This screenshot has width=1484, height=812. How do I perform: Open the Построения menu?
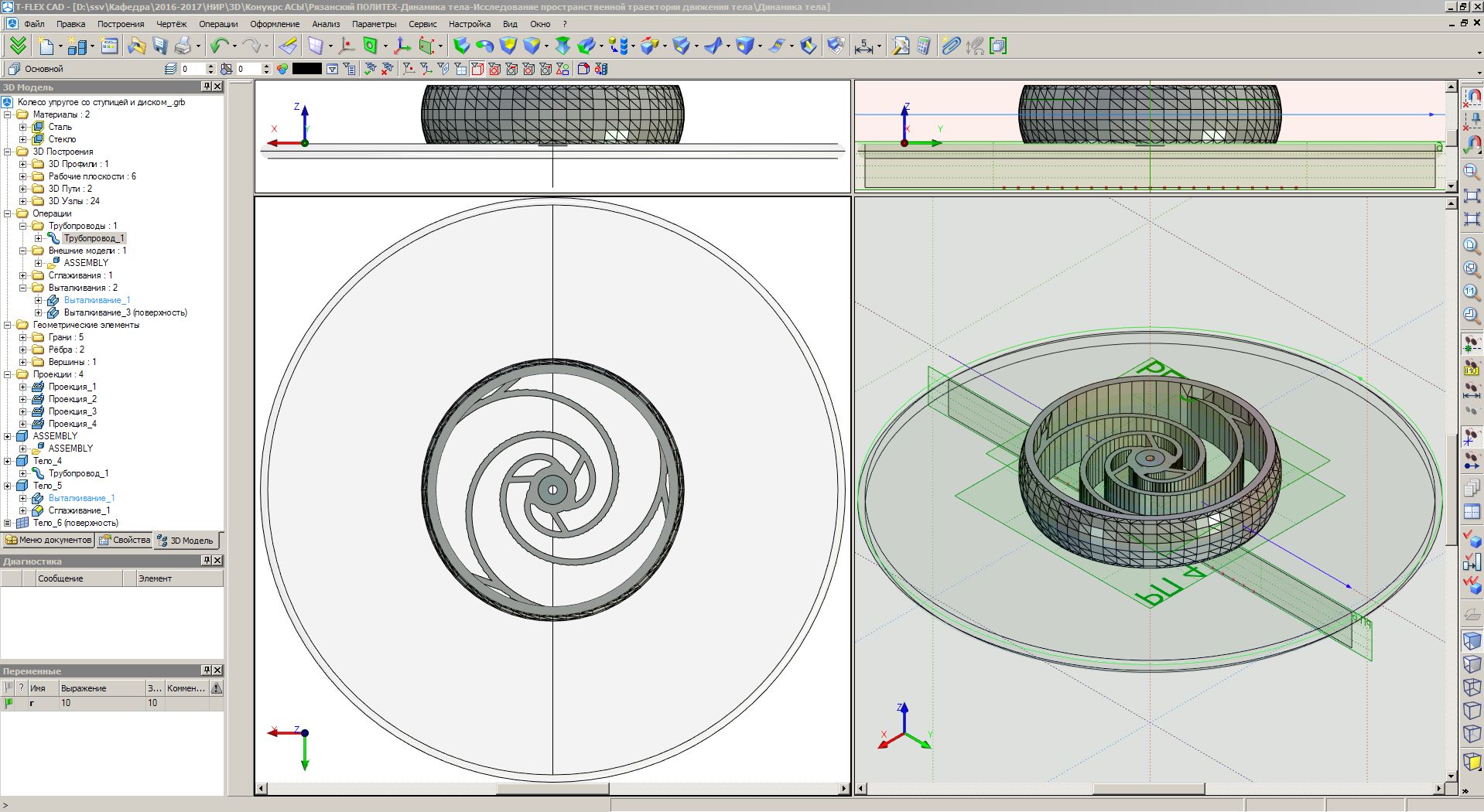click(121, 24)
